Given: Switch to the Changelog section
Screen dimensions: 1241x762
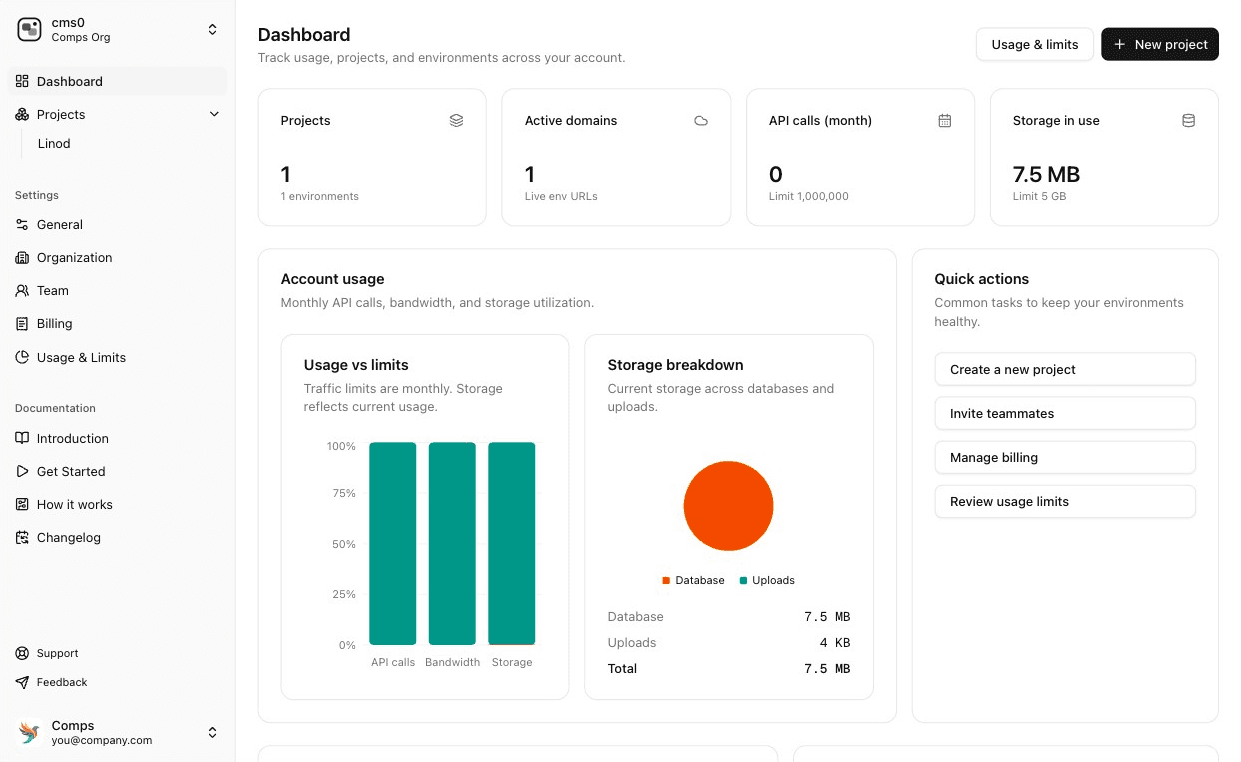Looking at the screenshot, I should (x=69, y=537).
